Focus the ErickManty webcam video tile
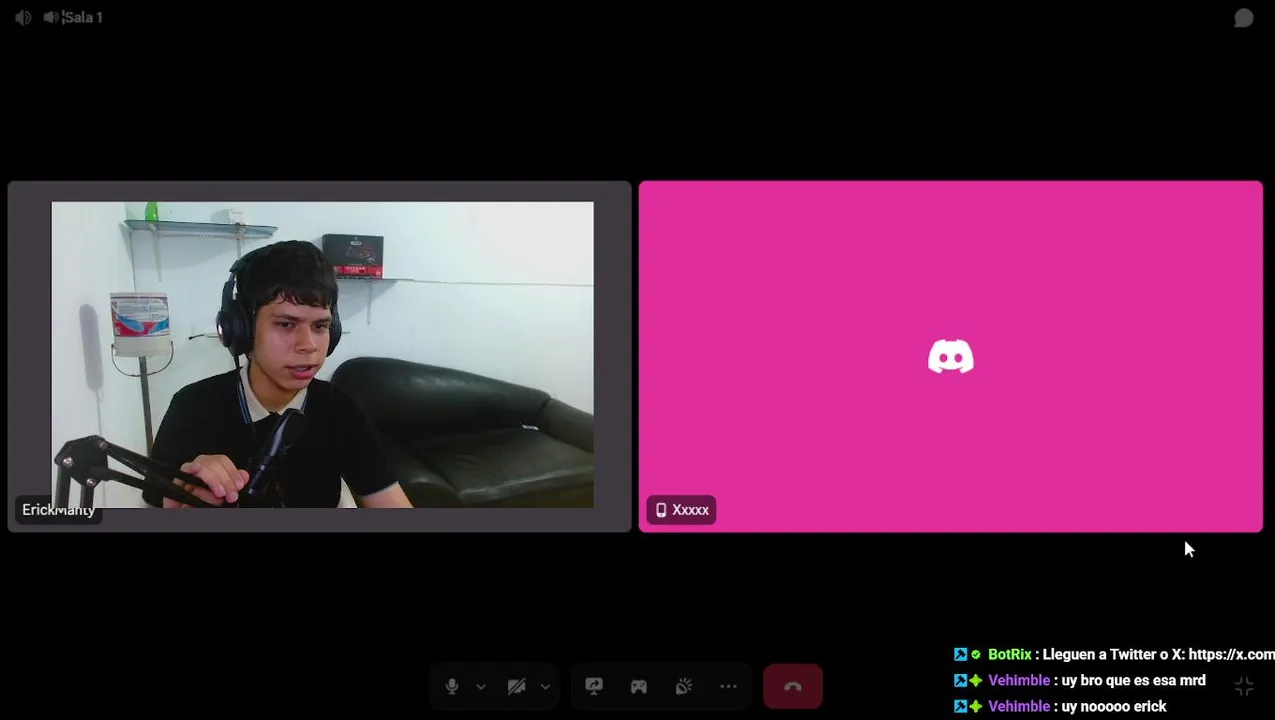Image resolution: width=1275 pixels, height=720 pixels. coord(320,356)
